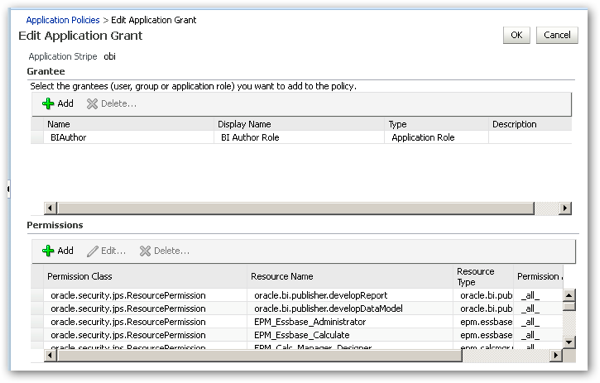Click the 'Application Role' type cell

coord(436,137)
